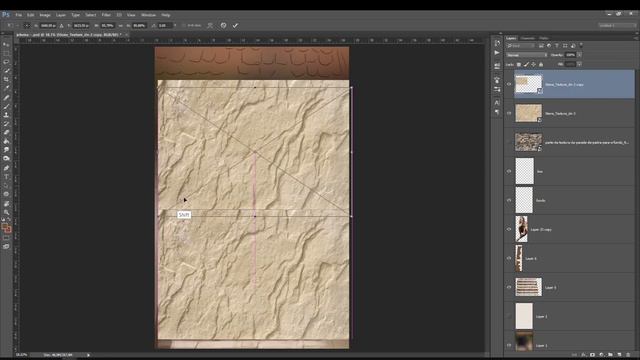Click the foreground color swatch
640x360 pixels.
(4, 227)
